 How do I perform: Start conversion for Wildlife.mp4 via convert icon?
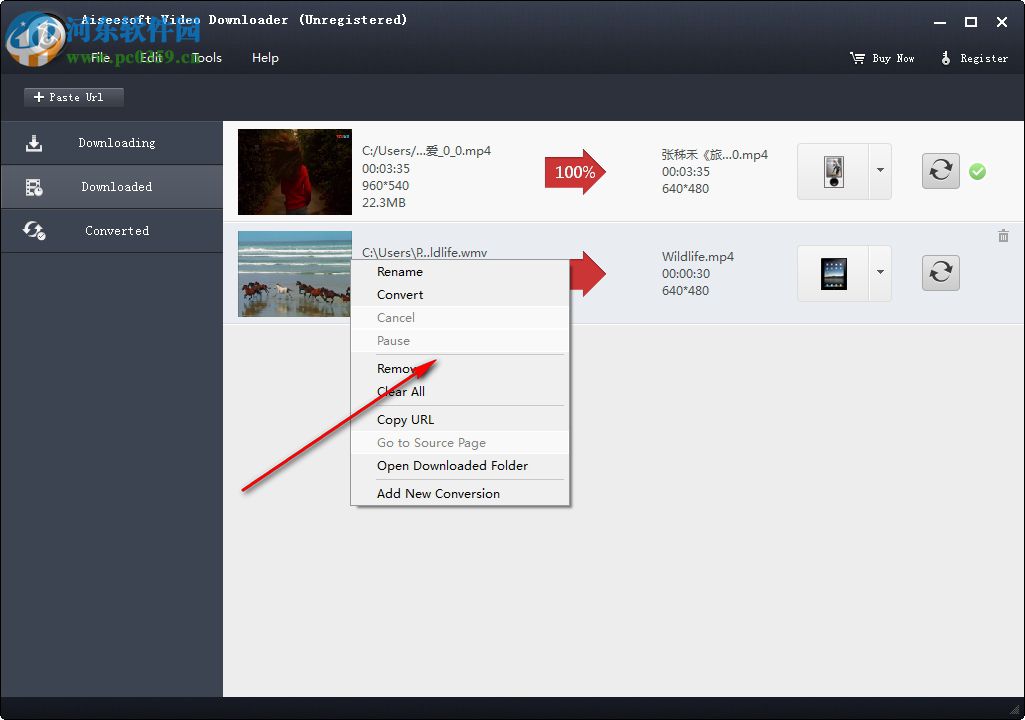pos(940,272)
